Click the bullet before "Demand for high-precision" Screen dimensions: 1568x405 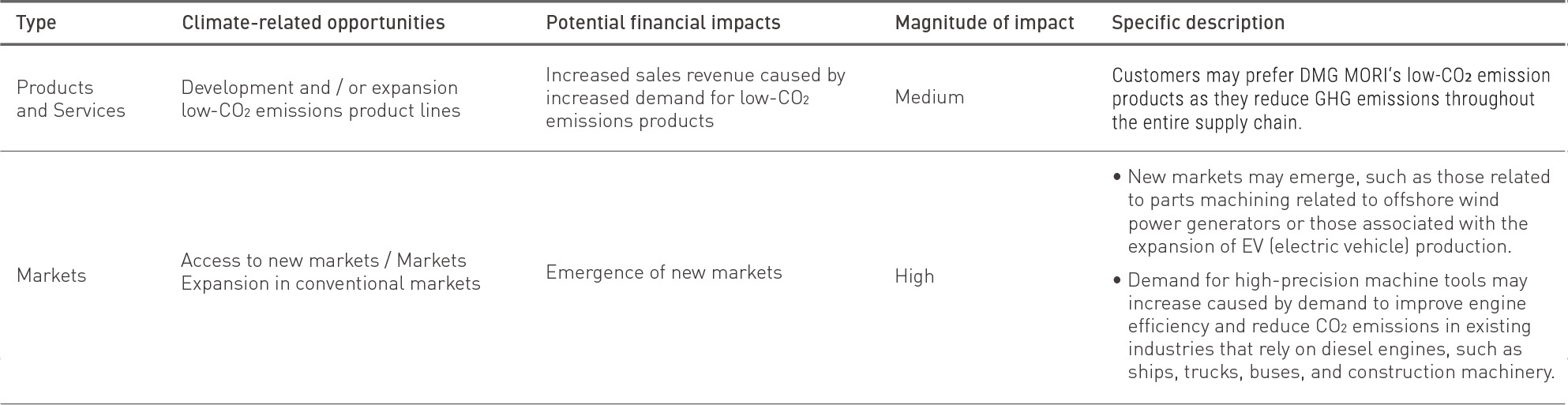click(1117, 281)
